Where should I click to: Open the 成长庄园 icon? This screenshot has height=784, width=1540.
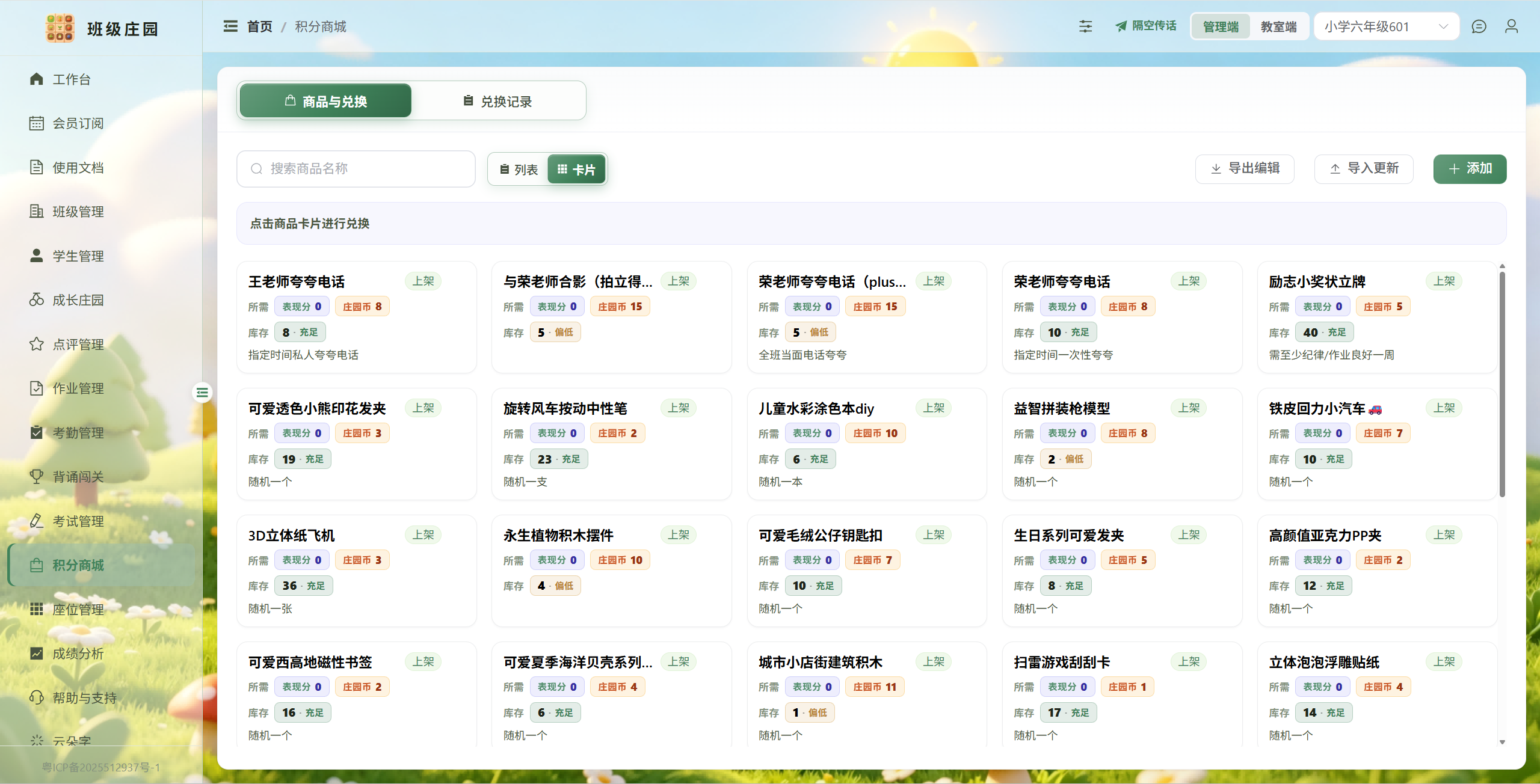click(37, 300)
